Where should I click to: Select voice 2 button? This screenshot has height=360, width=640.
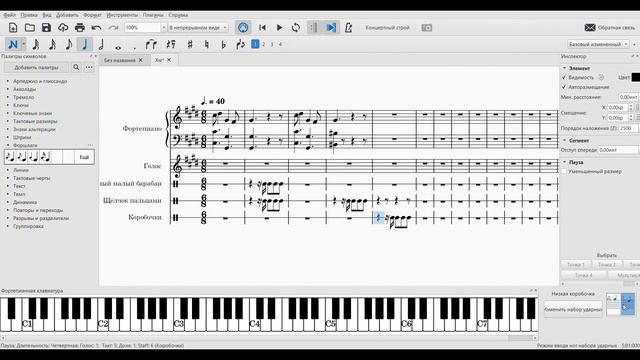tap(264, 44)
